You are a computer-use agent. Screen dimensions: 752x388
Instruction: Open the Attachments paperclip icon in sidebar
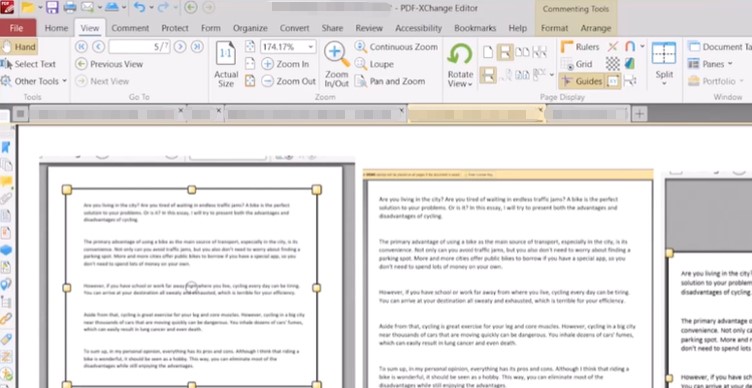(x=6, y=198)
